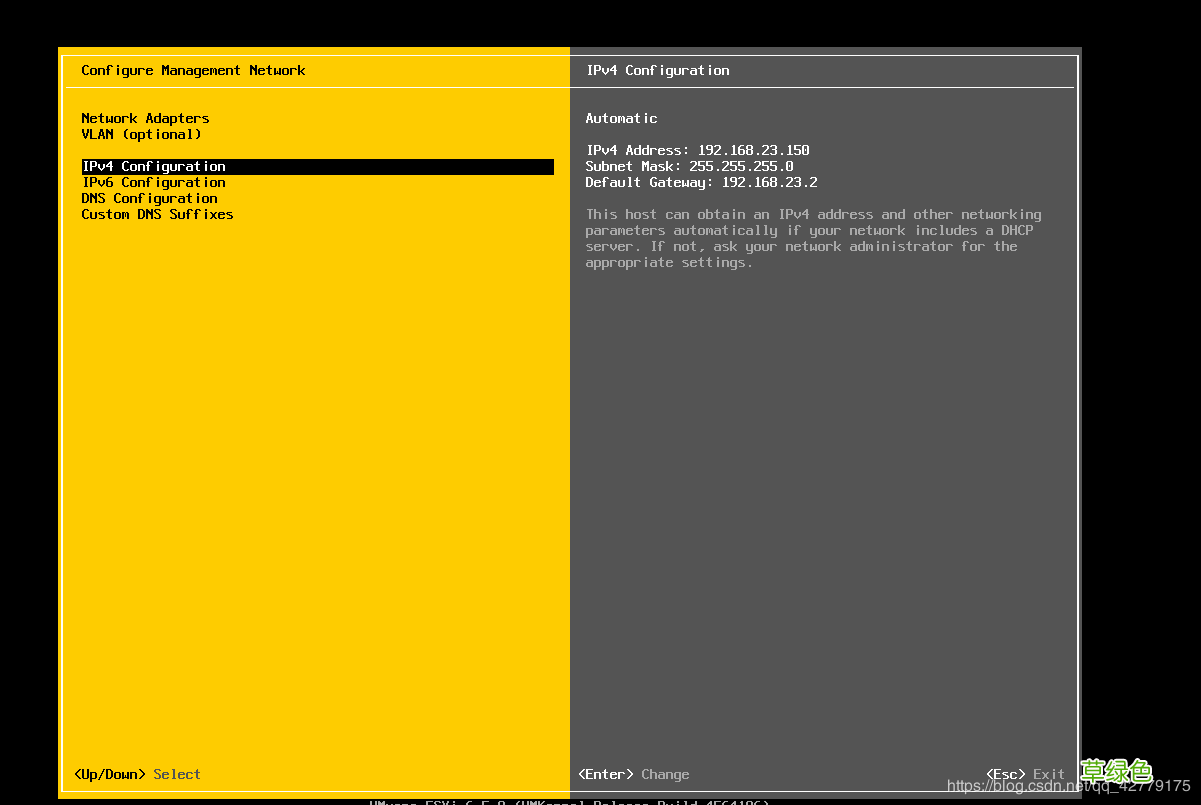The image size is (1201, 805).
Task: Click the Configure Management Network title
Action: (x=193, y=71)
